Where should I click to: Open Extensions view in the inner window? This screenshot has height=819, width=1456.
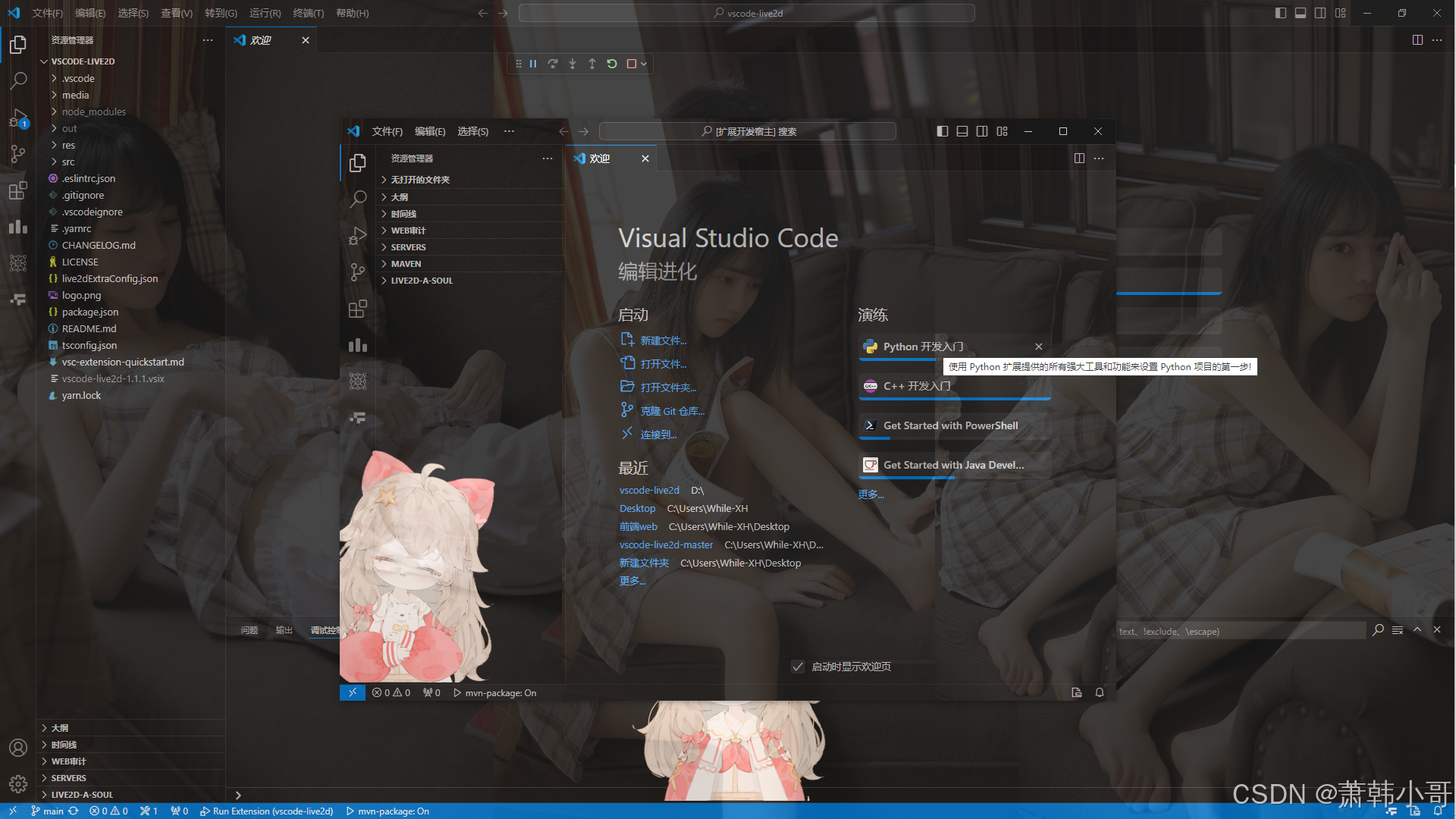(x=358, y=309)
